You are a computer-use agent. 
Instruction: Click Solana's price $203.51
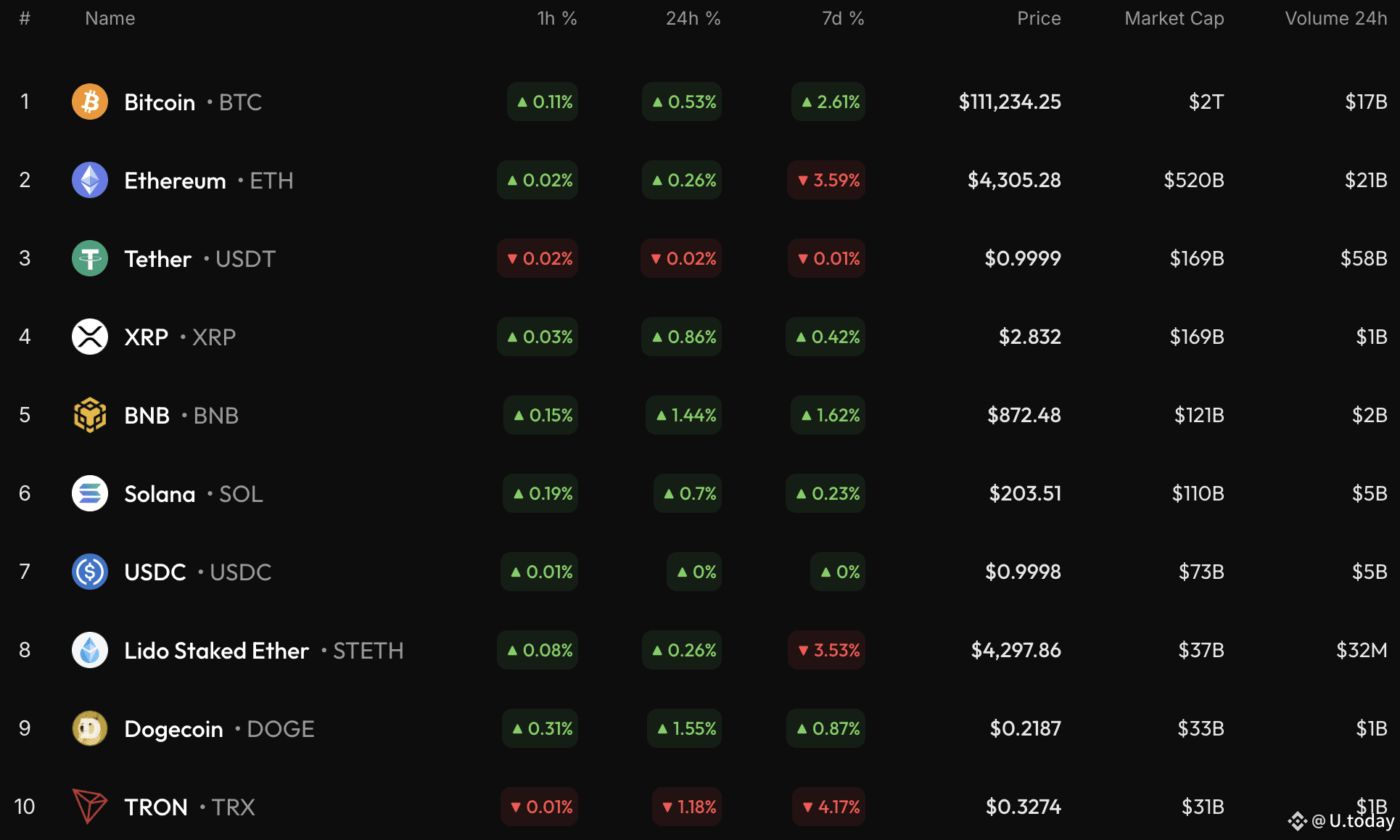(1026, 493)
